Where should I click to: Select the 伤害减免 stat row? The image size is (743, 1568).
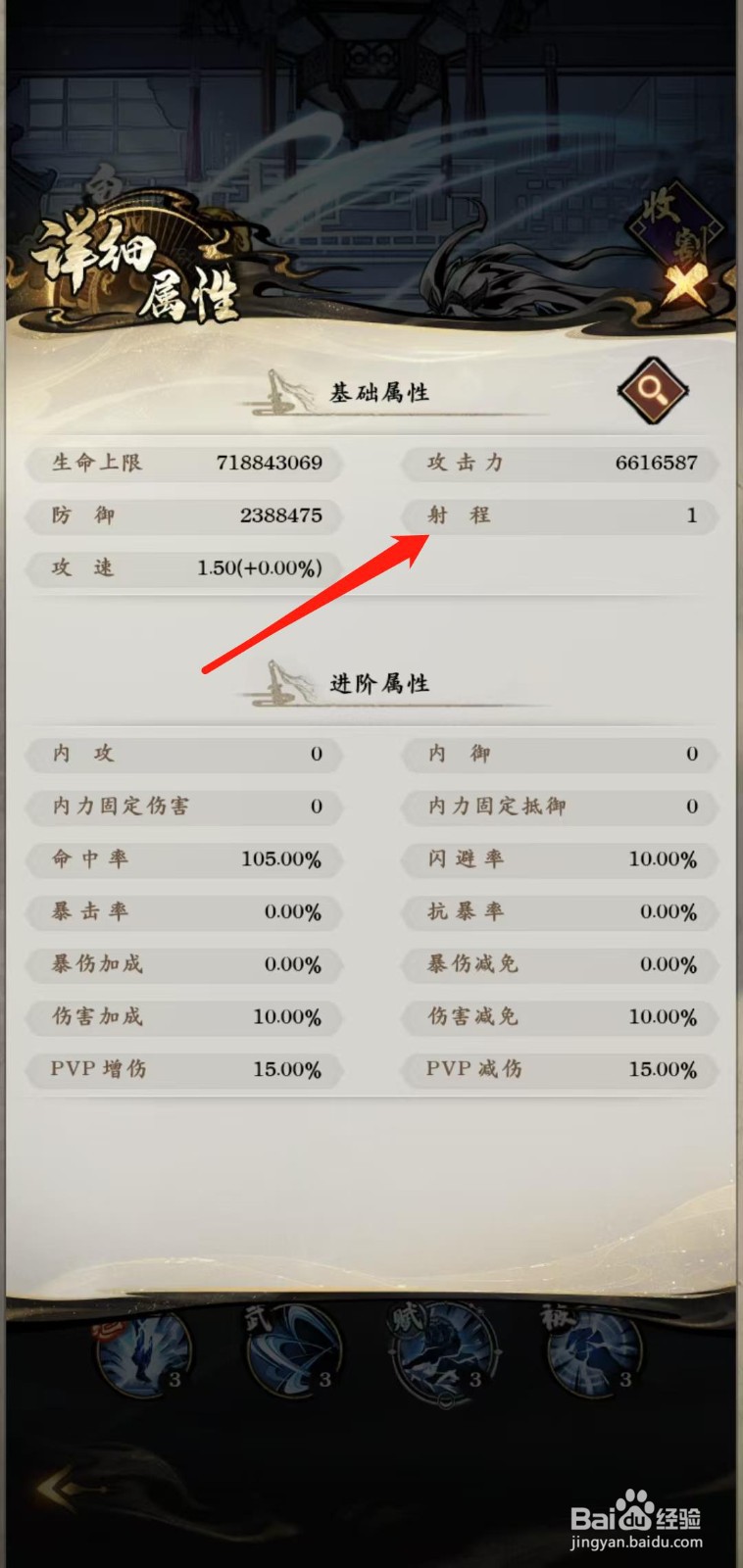click(560, 1017)
